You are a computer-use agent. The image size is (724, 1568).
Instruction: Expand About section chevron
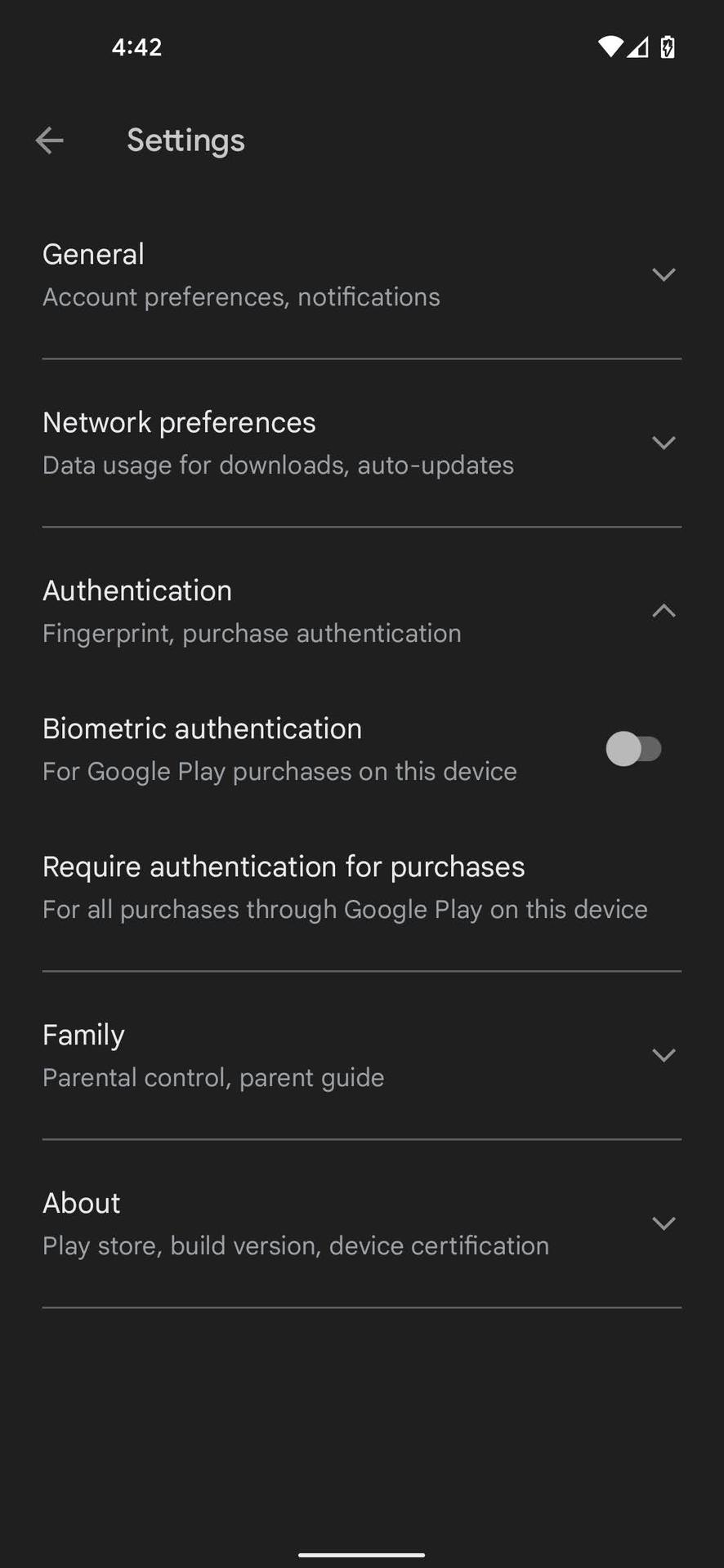tap(664, 1223)
